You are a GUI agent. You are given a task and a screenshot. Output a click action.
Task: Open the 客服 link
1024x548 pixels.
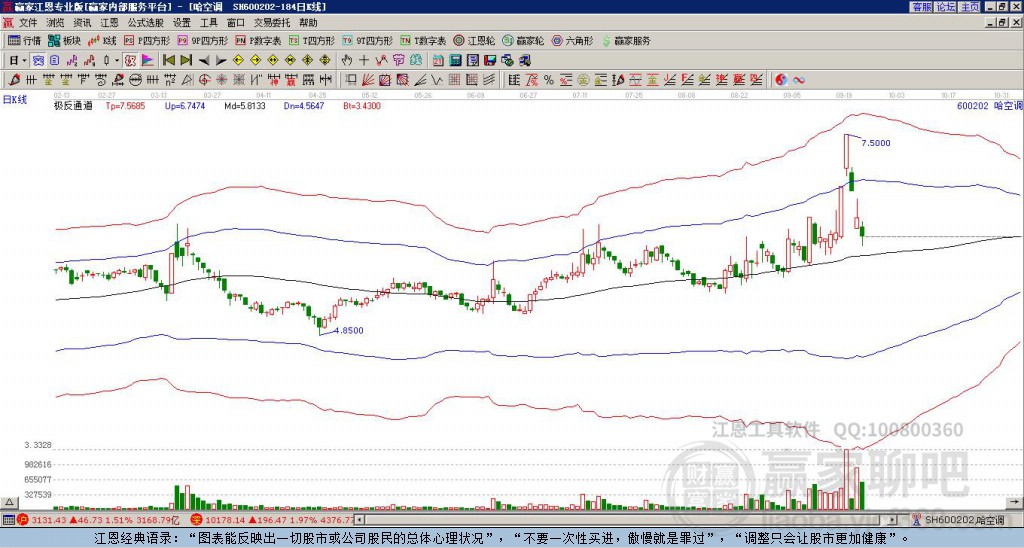[x=921, y=7]
